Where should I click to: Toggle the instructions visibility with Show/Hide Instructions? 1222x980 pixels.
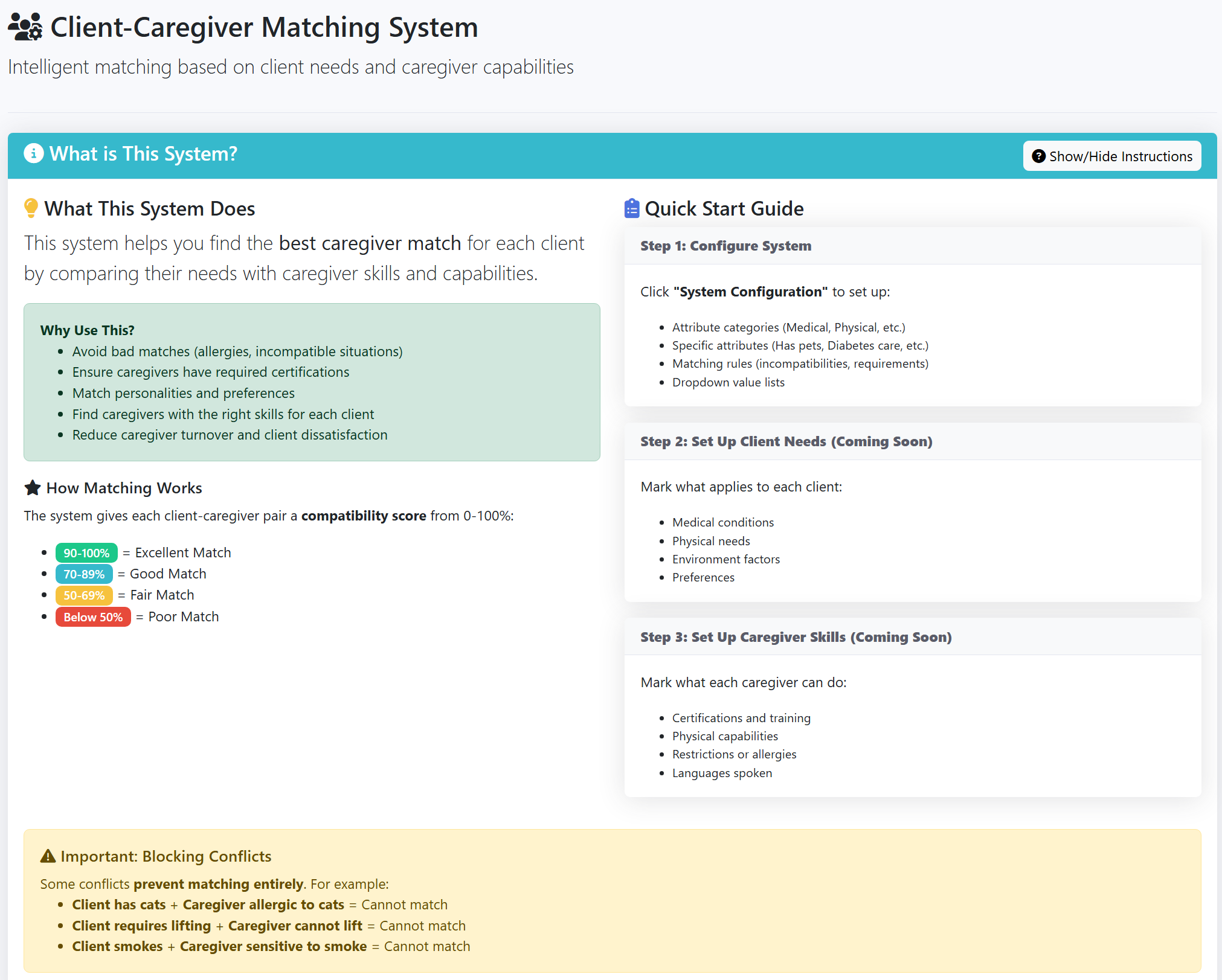tap(1112, 156)
